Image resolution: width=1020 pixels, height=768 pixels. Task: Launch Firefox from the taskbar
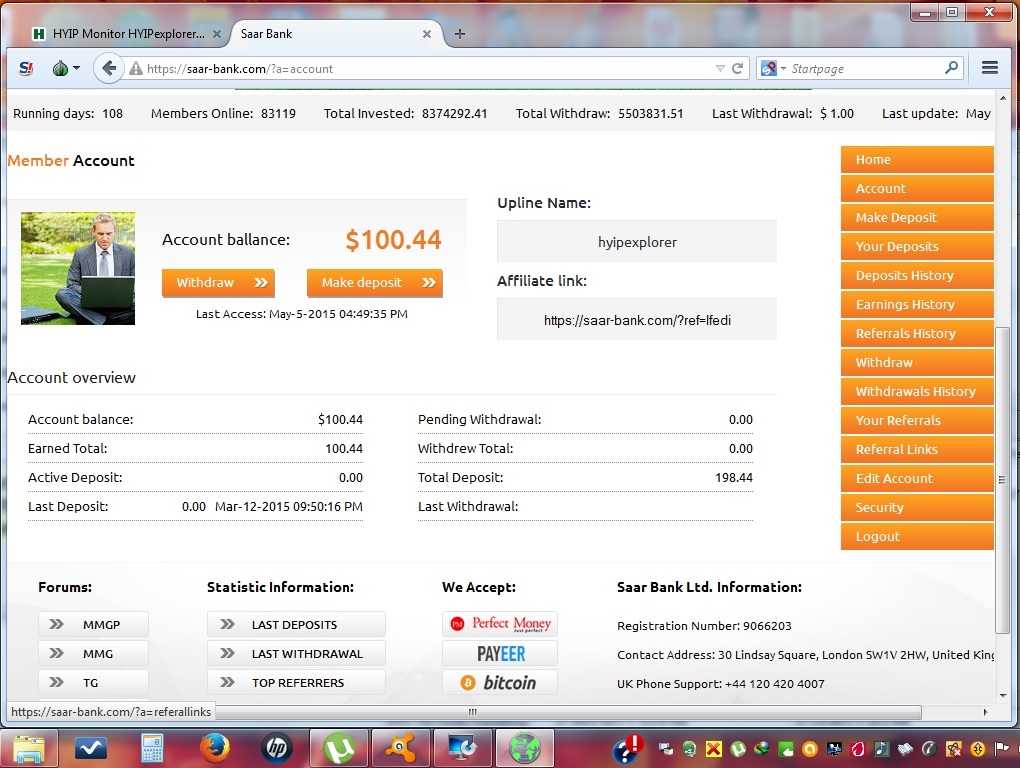click(213, 747)
